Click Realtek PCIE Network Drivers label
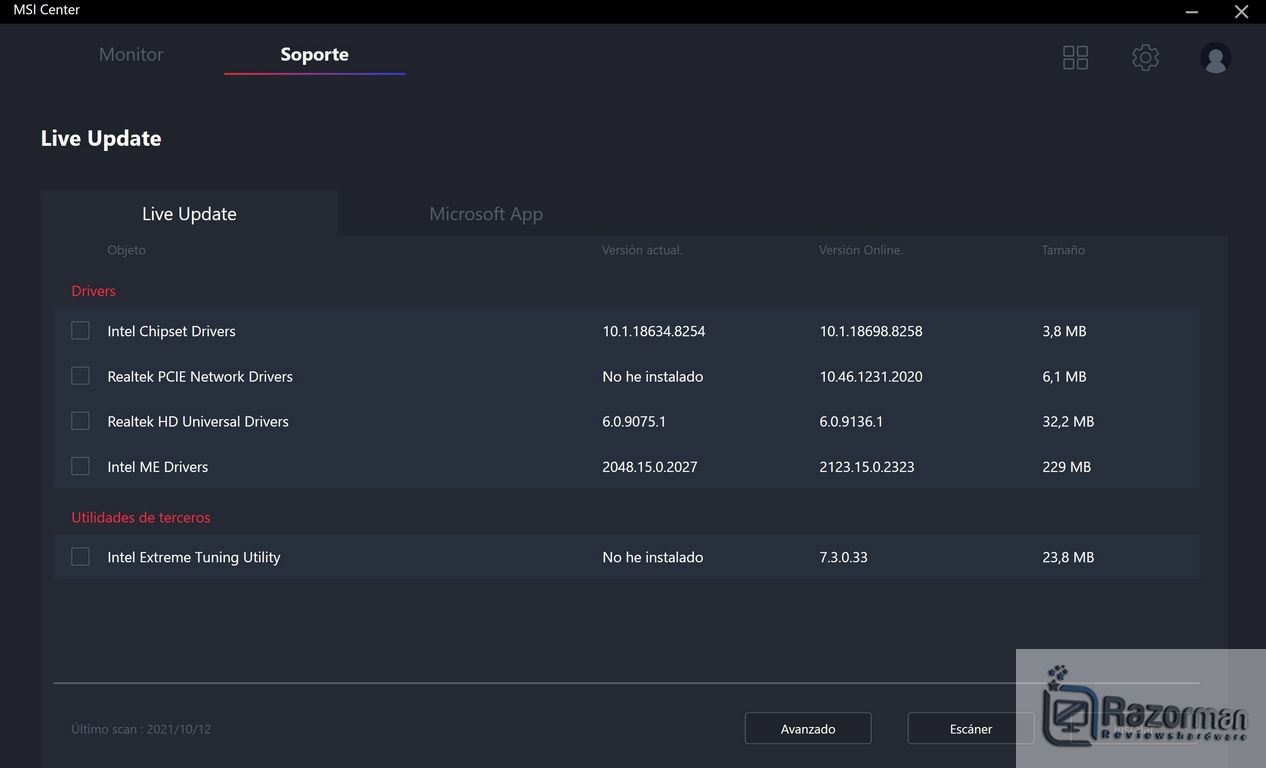 [200, 377]
